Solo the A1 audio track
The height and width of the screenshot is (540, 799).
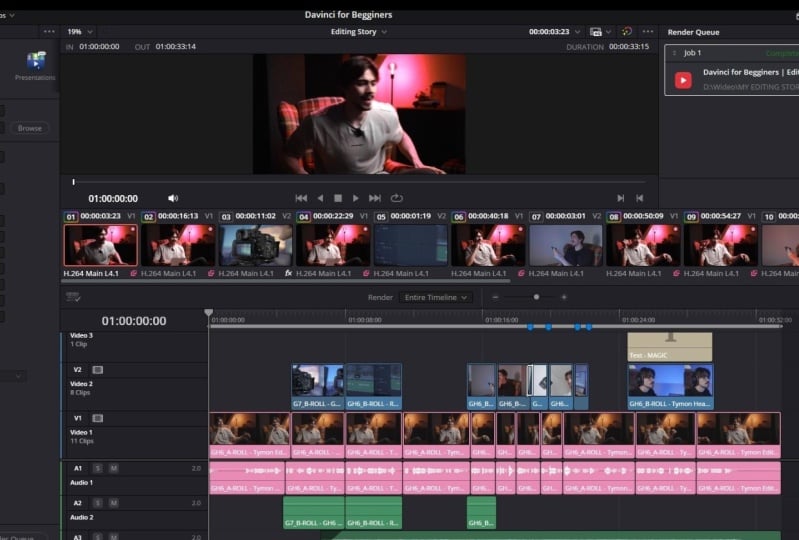(x=98, y=468)
